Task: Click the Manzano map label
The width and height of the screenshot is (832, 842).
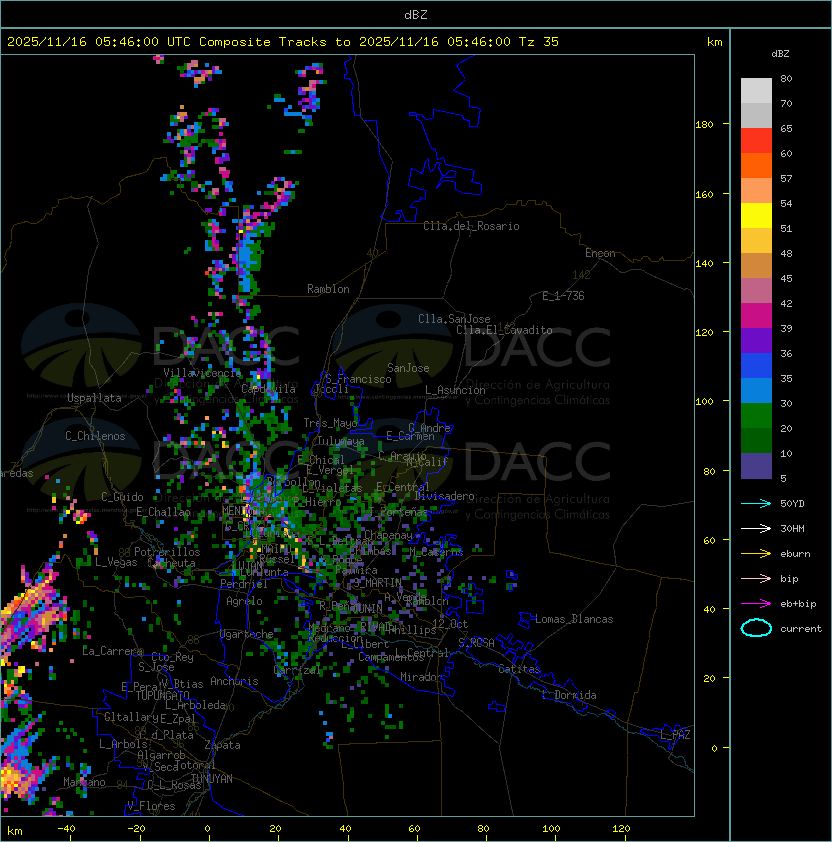Action: (84, 782)
